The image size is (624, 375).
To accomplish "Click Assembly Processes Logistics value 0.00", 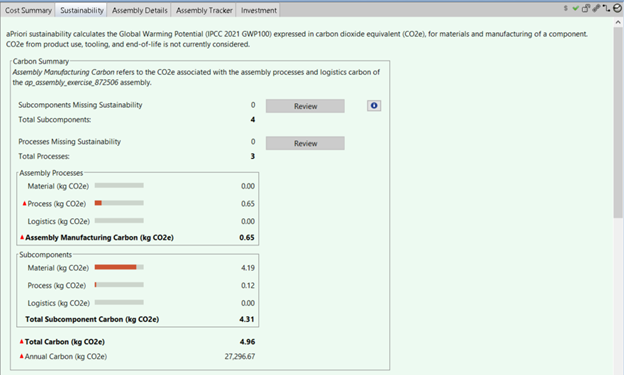I will coord(248,221).
